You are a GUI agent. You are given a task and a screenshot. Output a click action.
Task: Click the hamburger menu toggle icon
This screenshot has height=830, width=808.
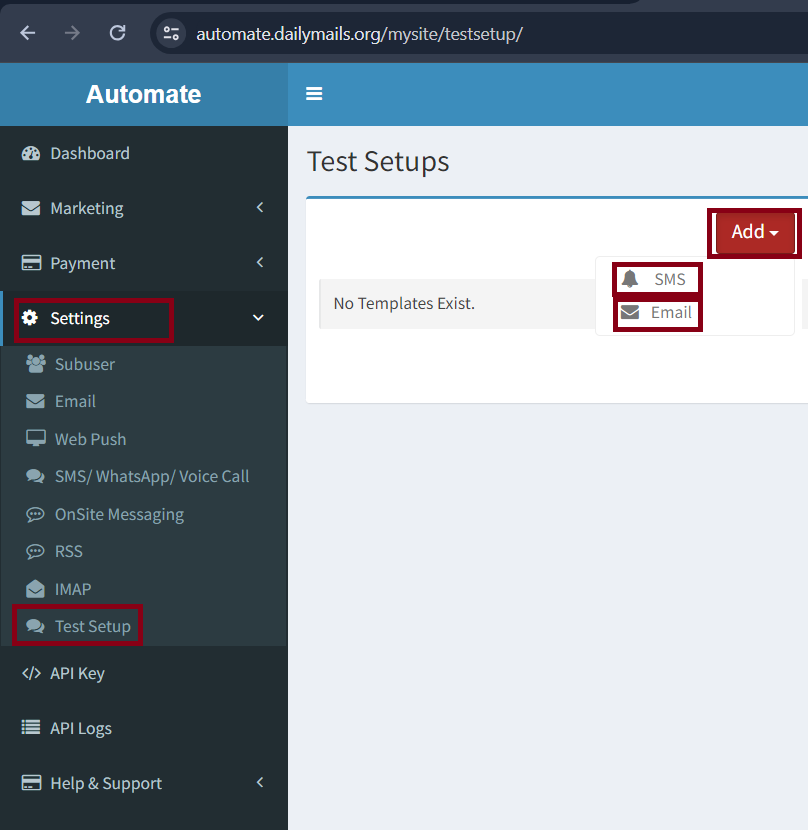coord(314,94)
